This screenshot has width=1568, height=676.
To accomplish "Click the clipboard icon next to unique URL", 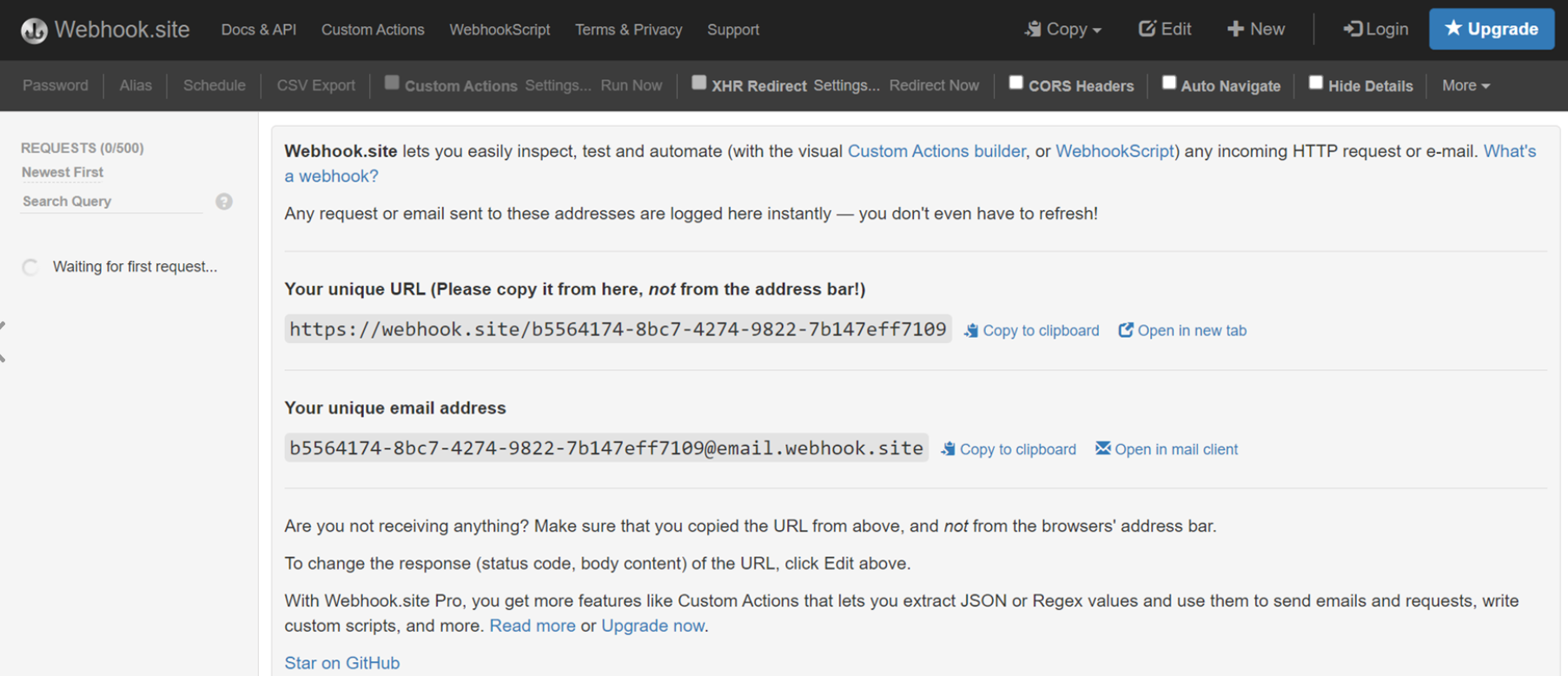I will pyautogui.click(x=971, y=330).
